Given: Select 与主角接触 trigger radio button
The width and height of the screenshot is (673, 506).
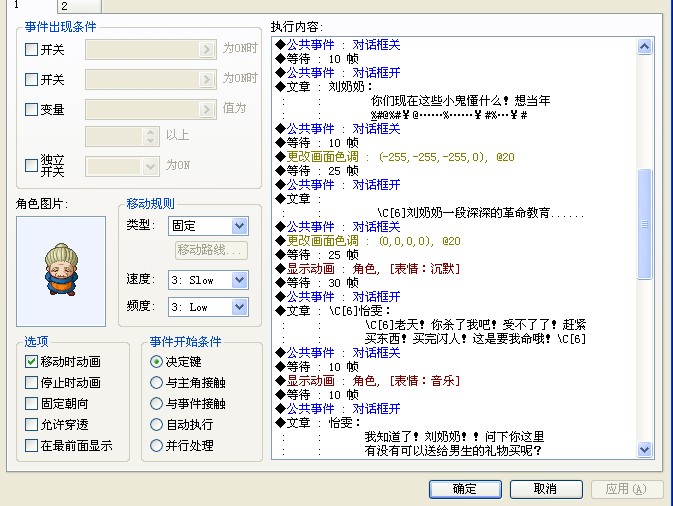Looking at the screenshot, I should pyautogui.click(x=156, y=382).
